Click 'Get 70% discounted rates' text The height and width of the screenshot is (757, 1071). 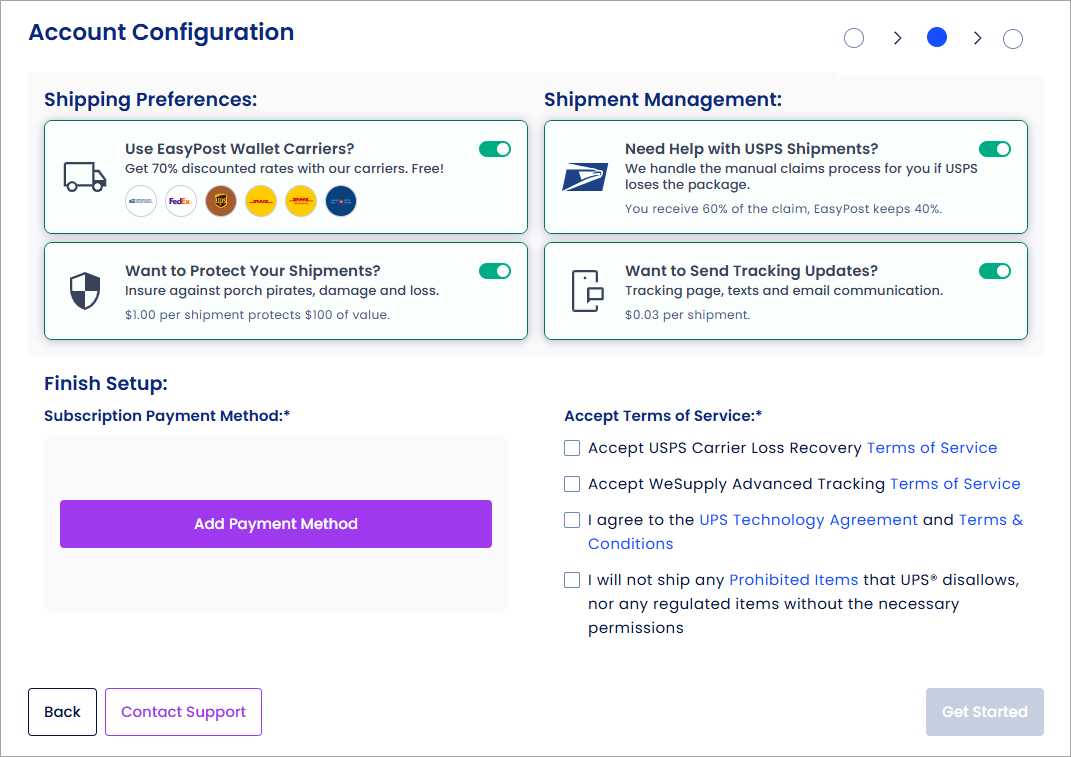pos(284,169)
